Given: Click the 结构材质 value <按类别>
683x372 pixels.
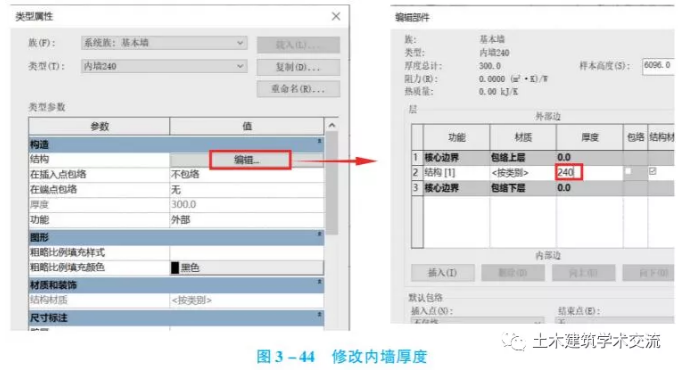Looking at the screenshot, I should 247,300.
